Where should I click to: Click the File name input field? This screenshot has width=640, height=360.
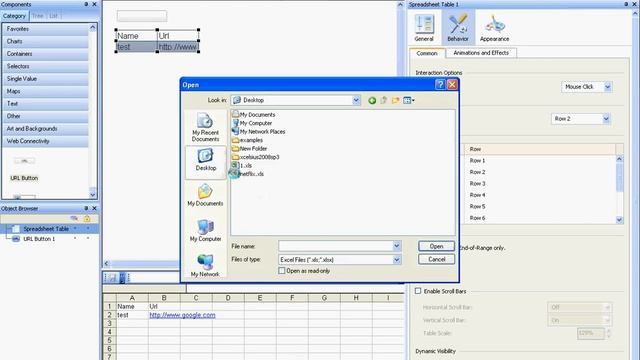click(336, 246)
